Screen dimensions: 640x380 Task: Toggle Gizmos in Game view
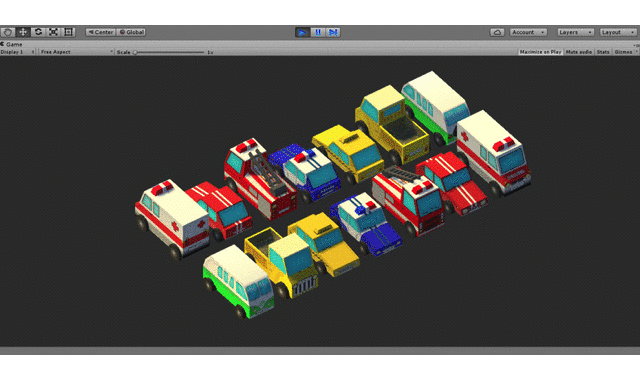(x=623, y=52)
